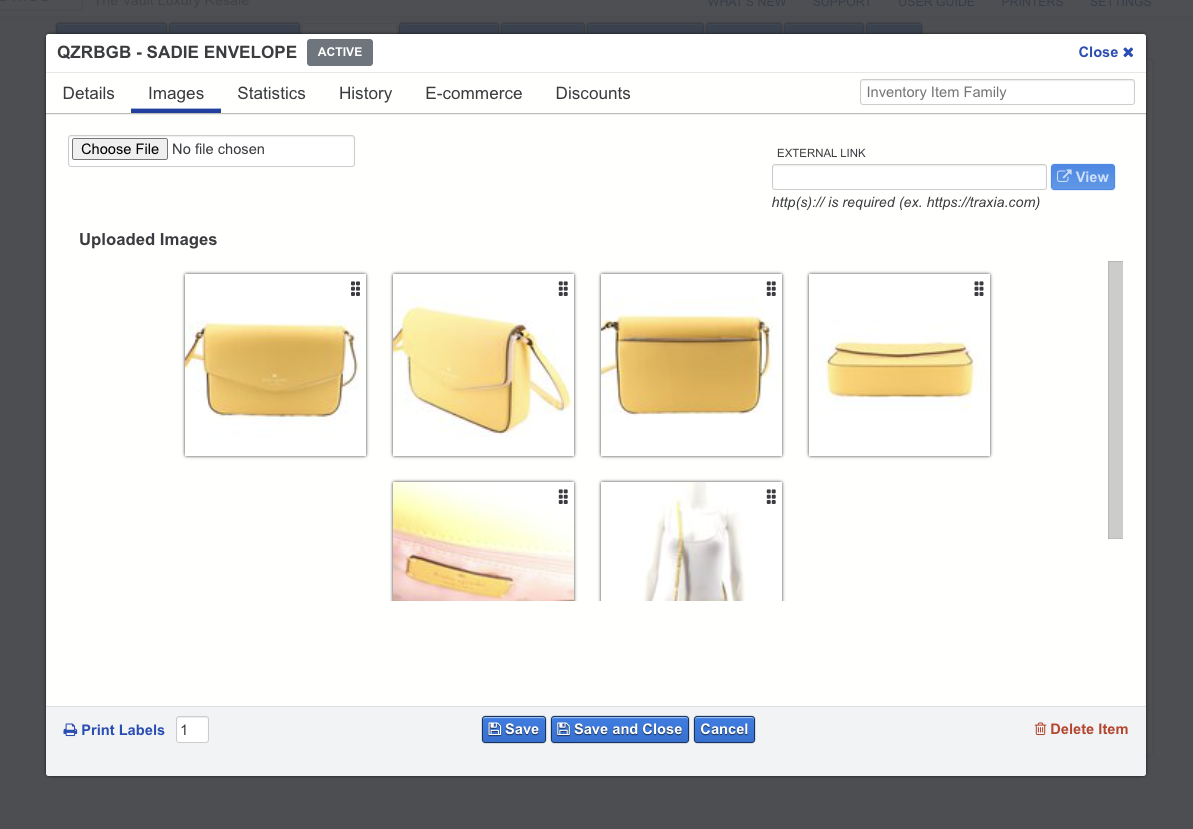Click the trash icon beside Delete Item
The width and height of the screenshot is (1193, 829).
1040,729
